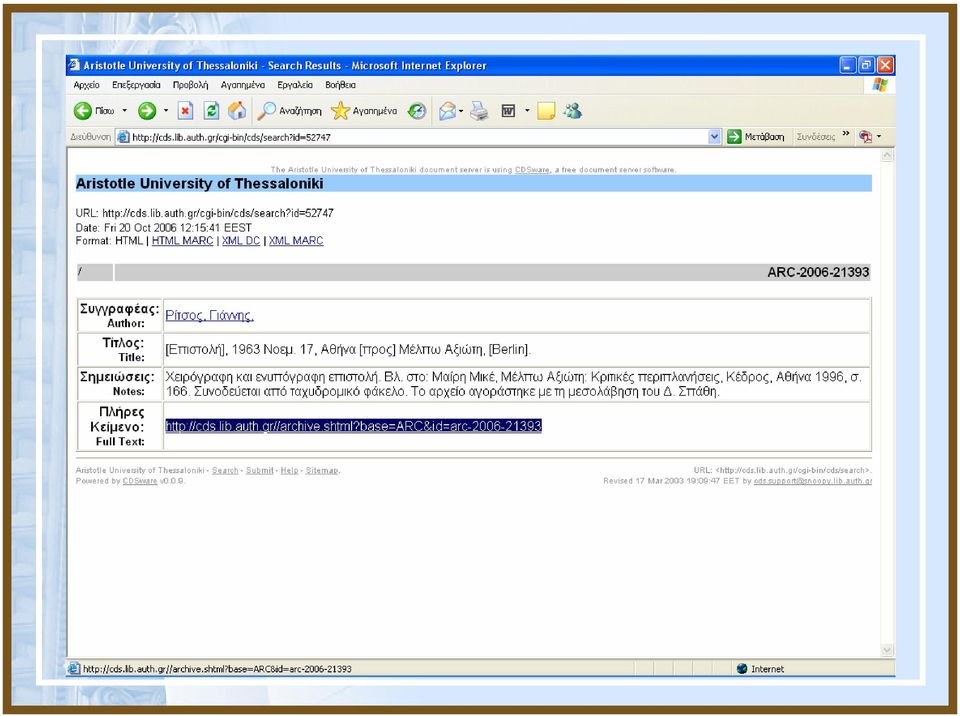Print the page with printer icon

click(480, 111)
